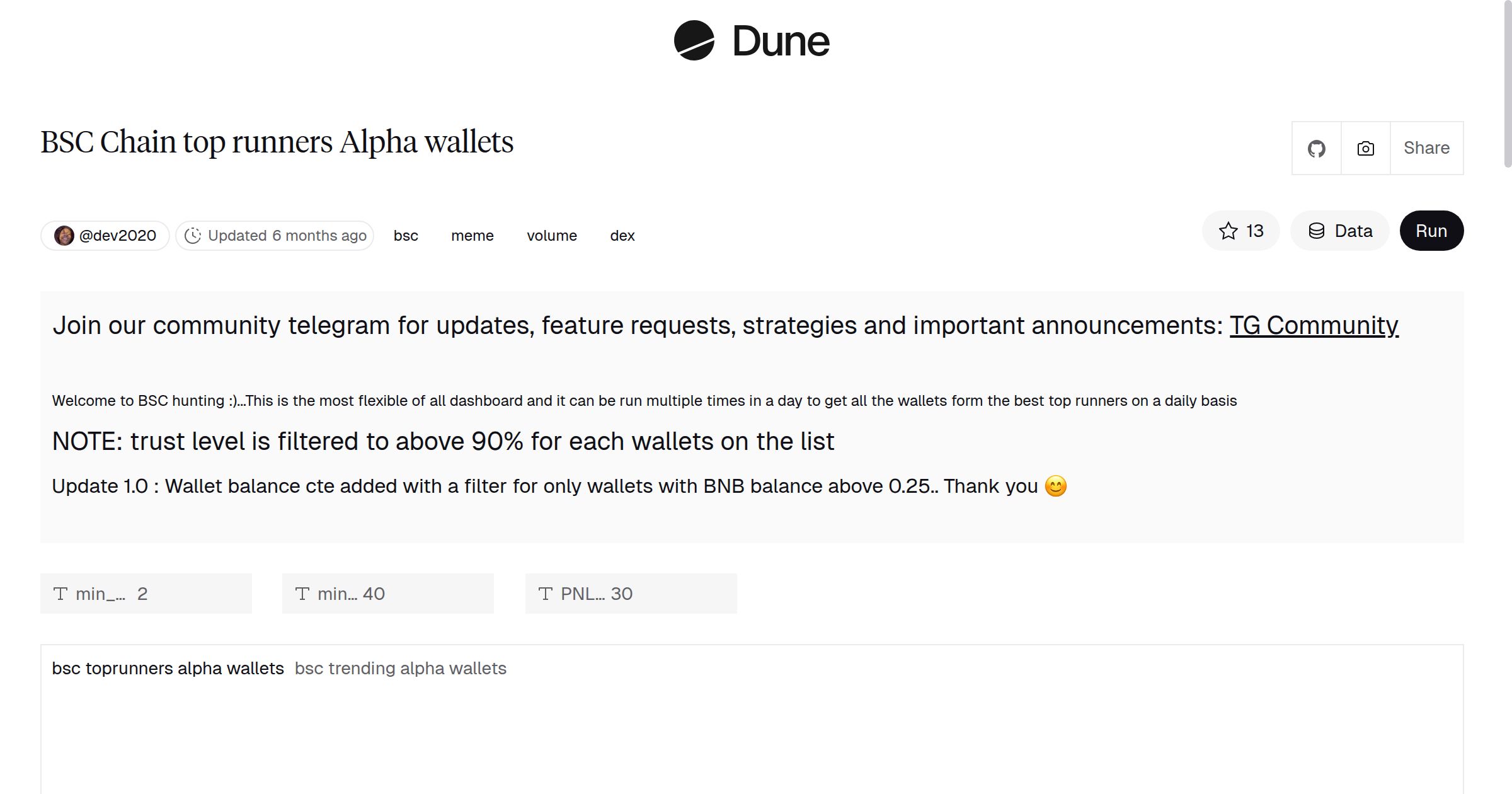Open the GitHub query source icon

pos(1316,148)
